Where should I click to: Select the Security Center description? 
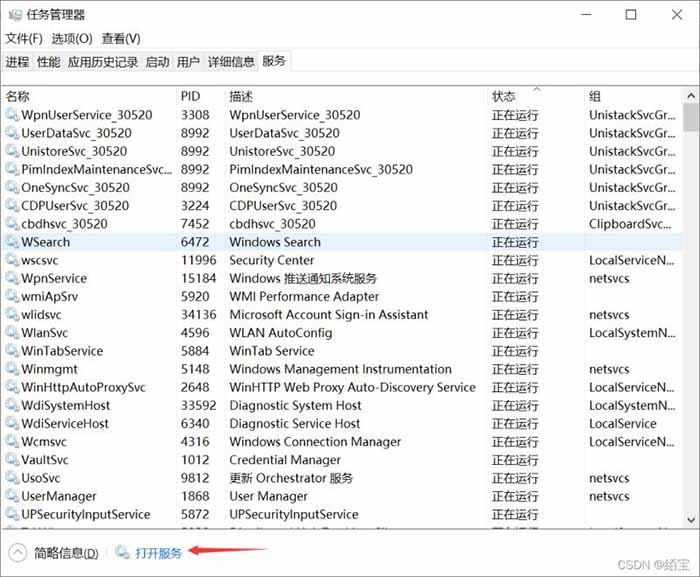271,260
